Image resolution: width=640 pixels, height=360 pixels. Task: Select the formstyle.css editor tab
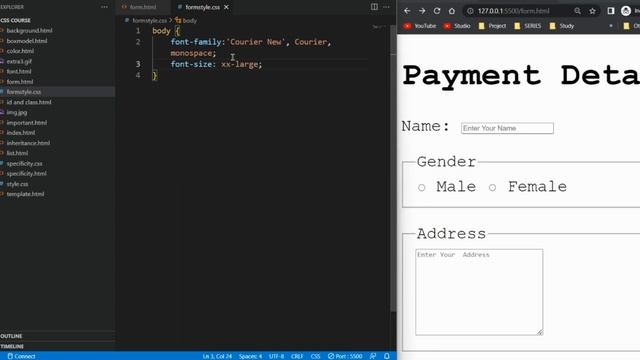pos(202,7)
